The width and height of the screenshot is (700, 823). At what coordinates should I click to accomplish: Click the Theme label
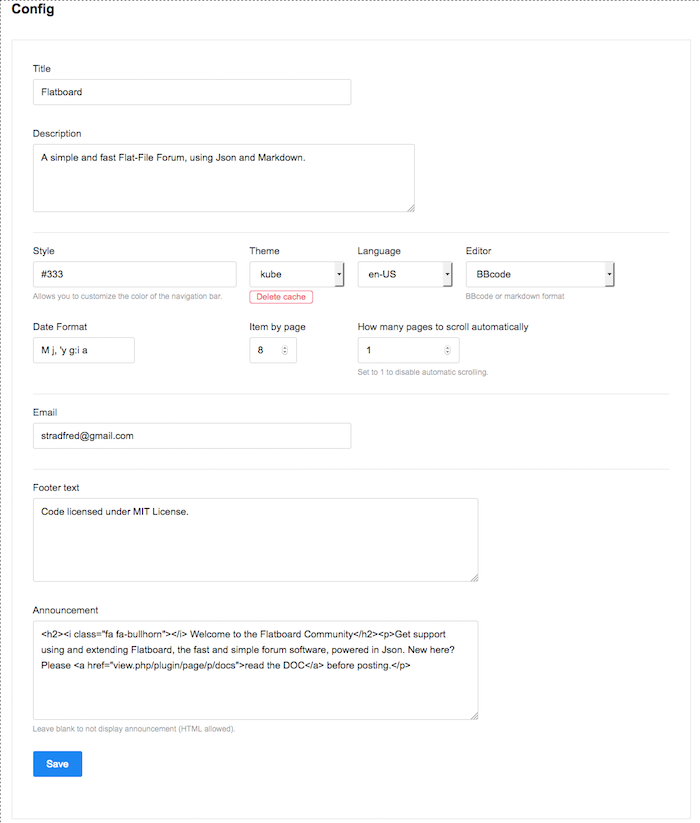pyautogui.click(x=264, y=251)
